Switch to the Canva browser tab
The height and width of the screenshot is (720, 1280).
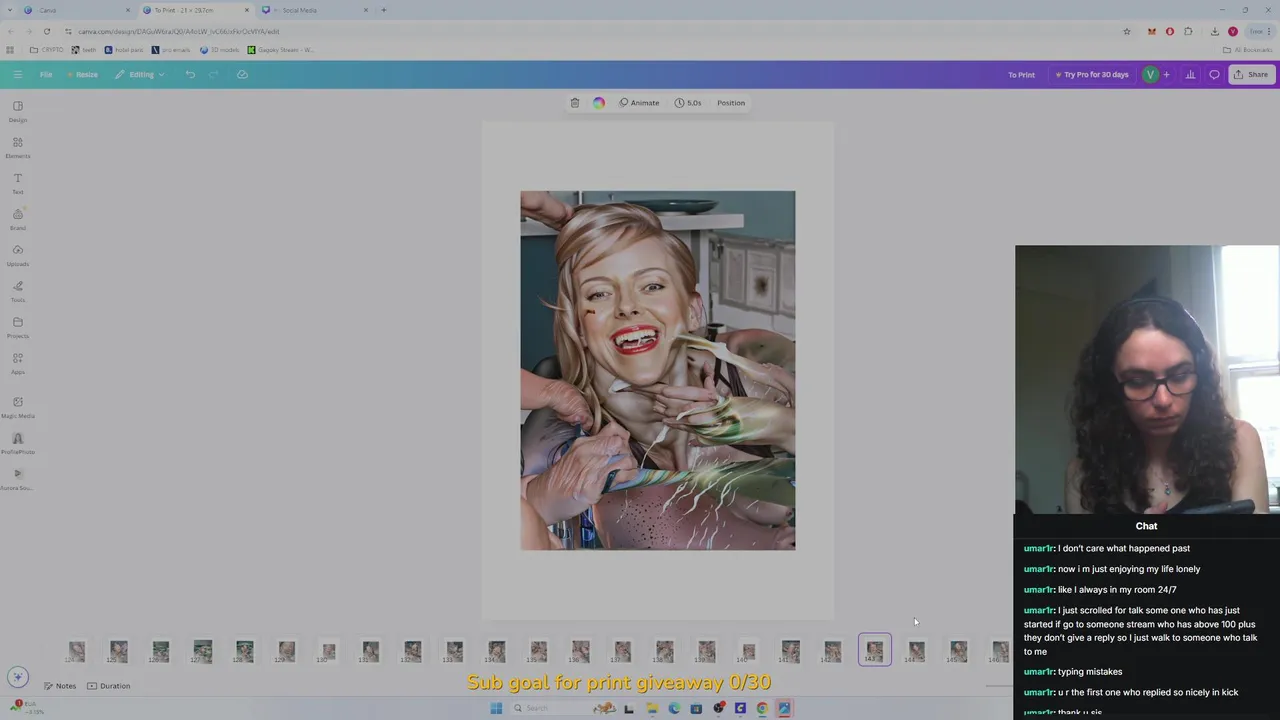[75, 10]
